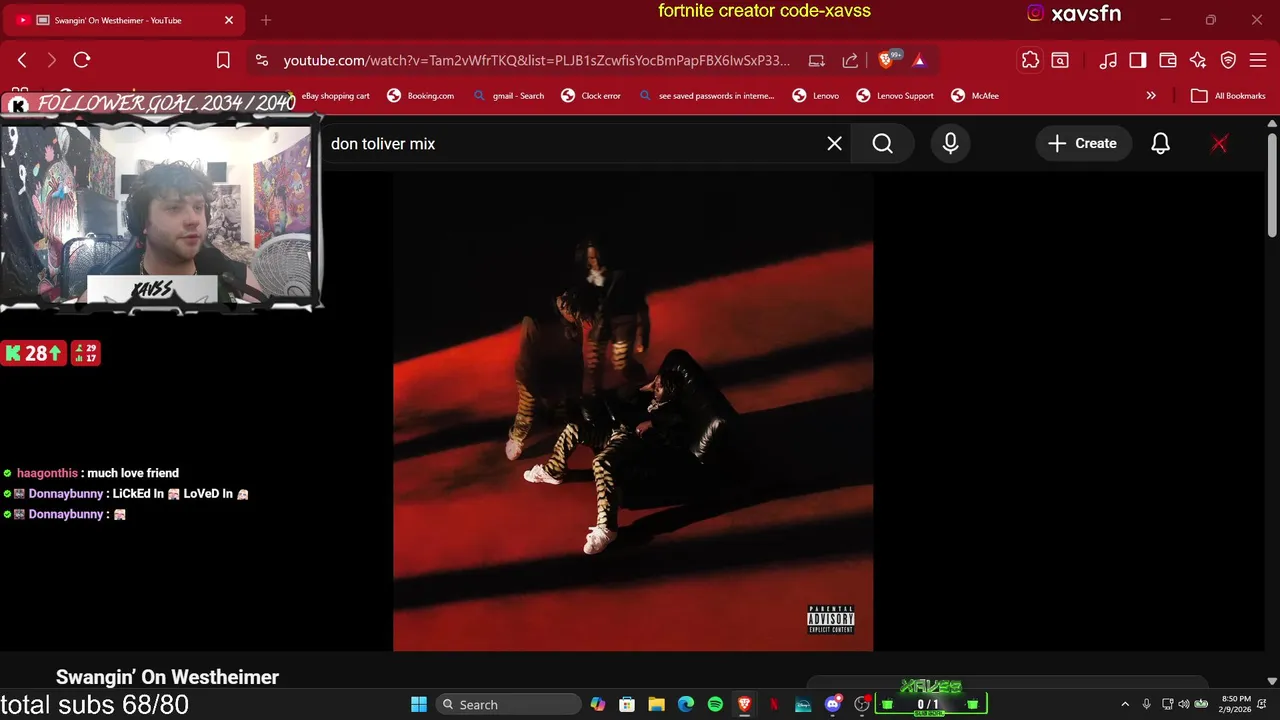Open the see saved passwords bookmark
The height and width of the screenshot is (720, 1280).
tap(707, 96)
